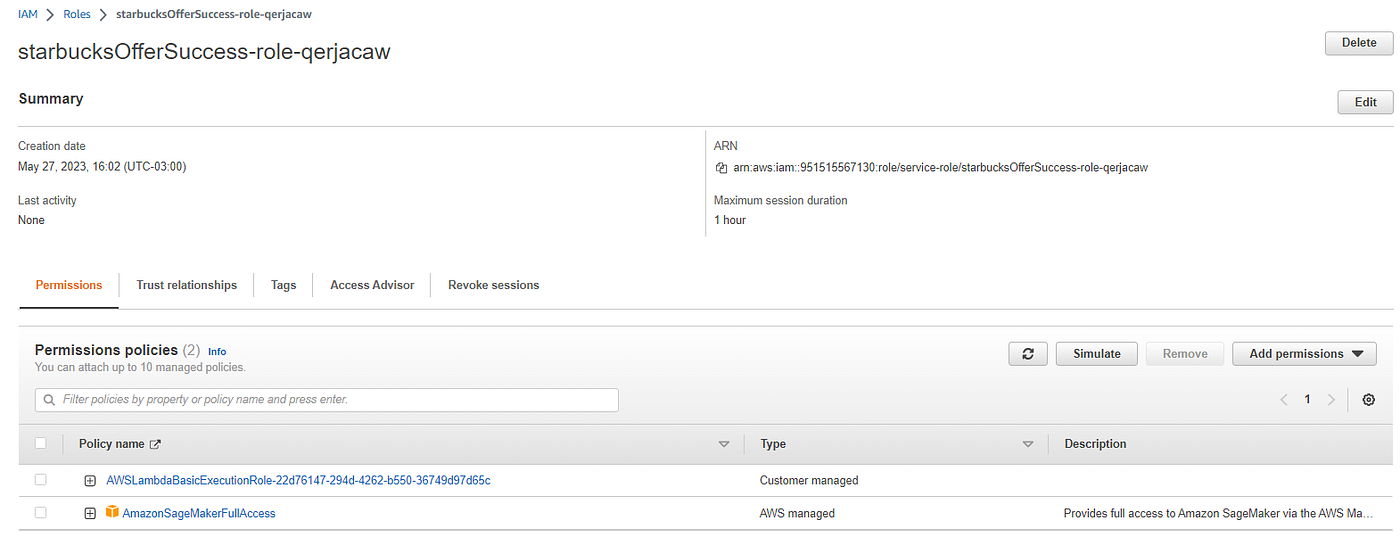1400x539 pixels.
Task: Navigate to Roles breadcrumb link
Action: click(x=77, y=15)
